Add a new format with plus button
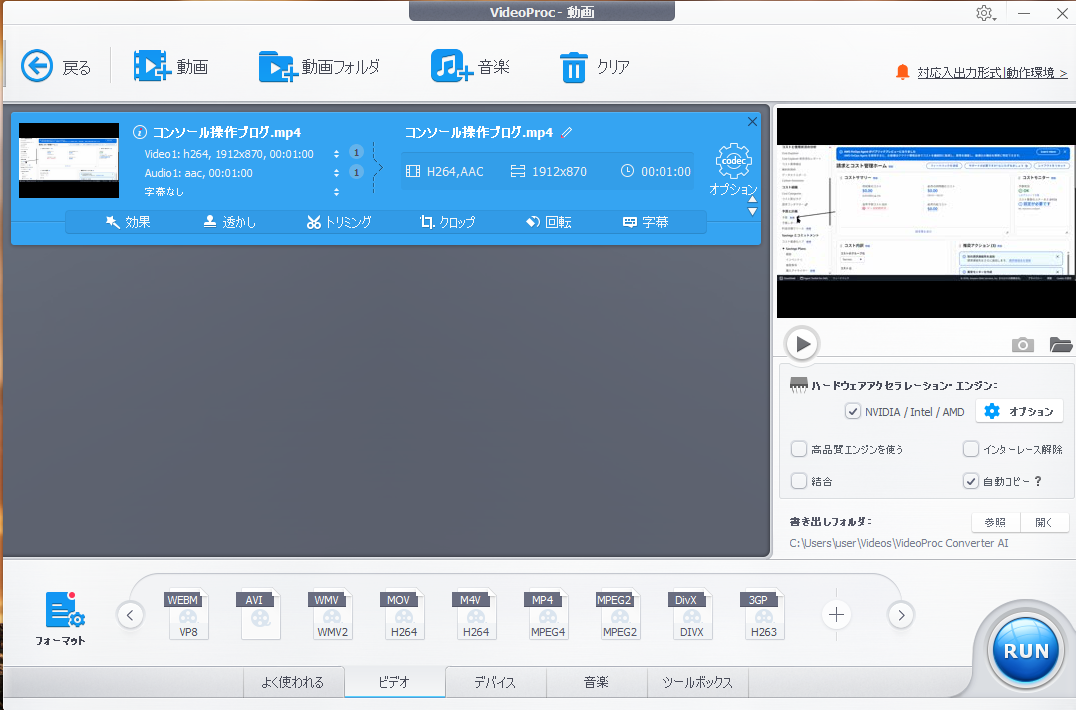 (x=836, y=615)
